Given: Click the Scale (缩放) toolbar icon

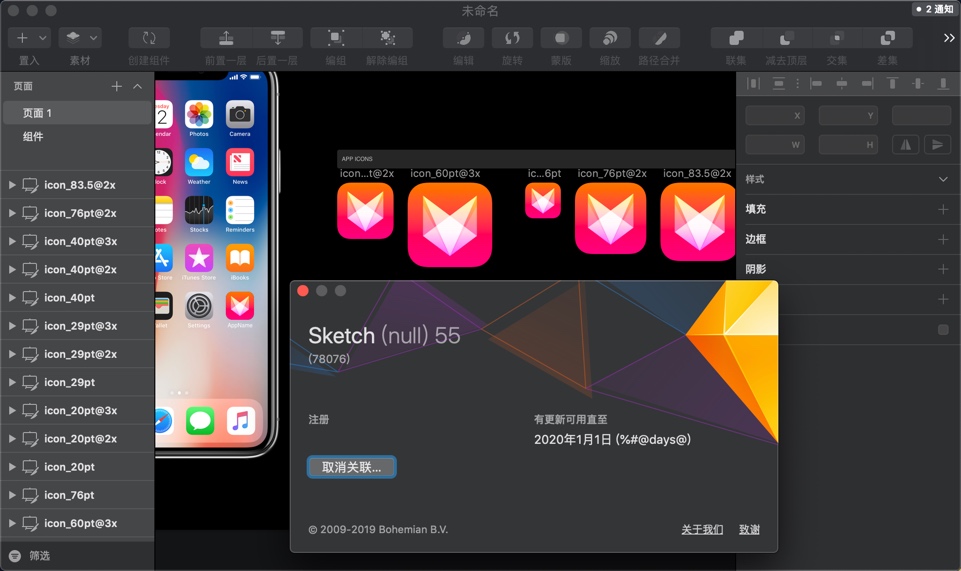Looking at the screenshot, I should click(610, 38).
